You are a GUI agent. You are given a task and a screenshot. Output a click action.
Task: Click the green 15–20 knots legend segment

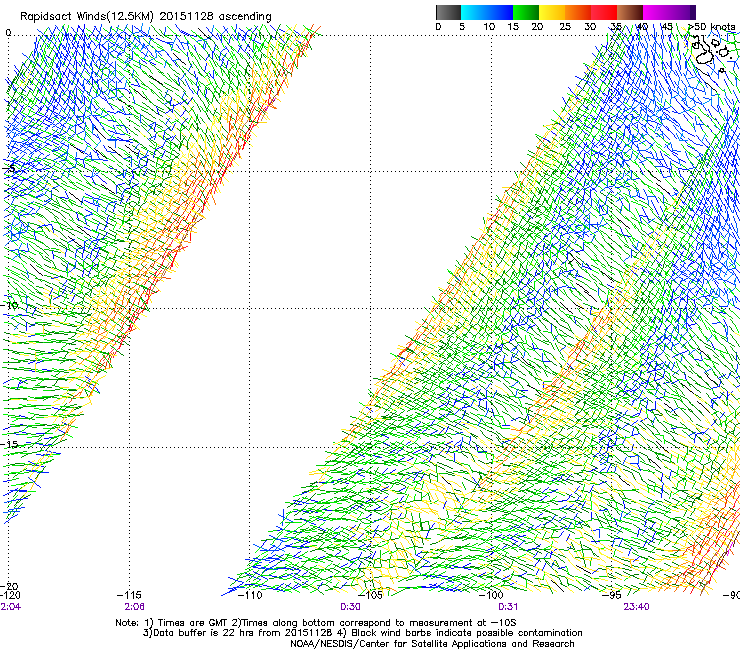(x=526, y=12)
